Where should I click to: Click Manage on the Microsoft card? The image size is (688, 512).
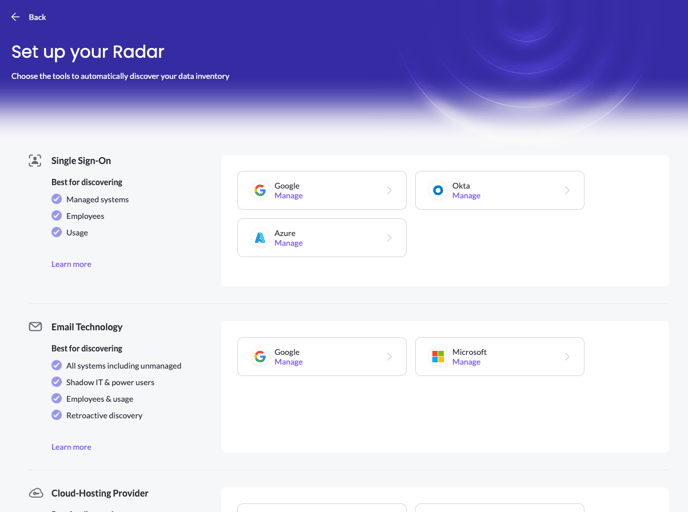466,362
